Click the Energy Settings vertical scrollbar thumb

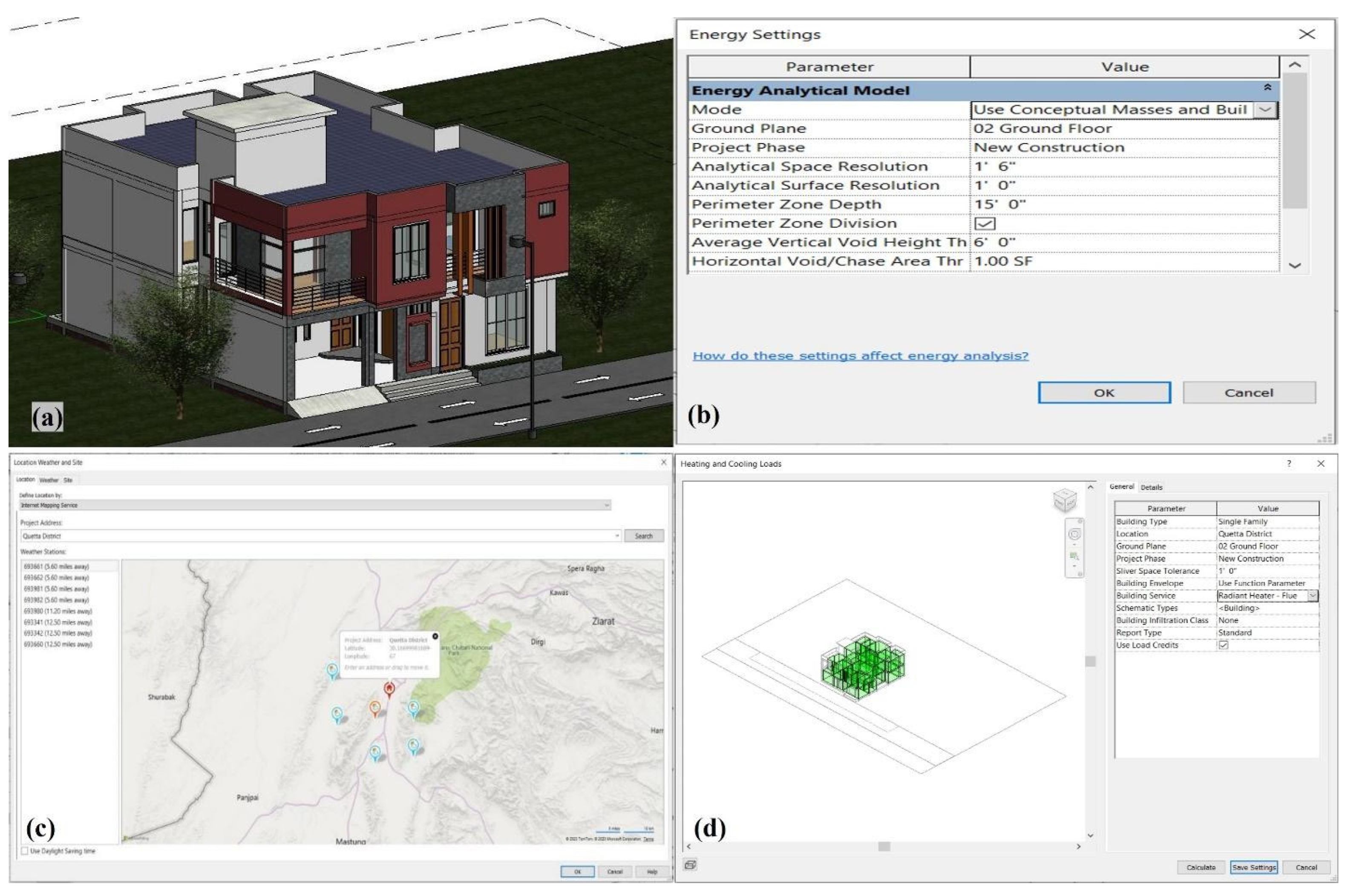1295,140
